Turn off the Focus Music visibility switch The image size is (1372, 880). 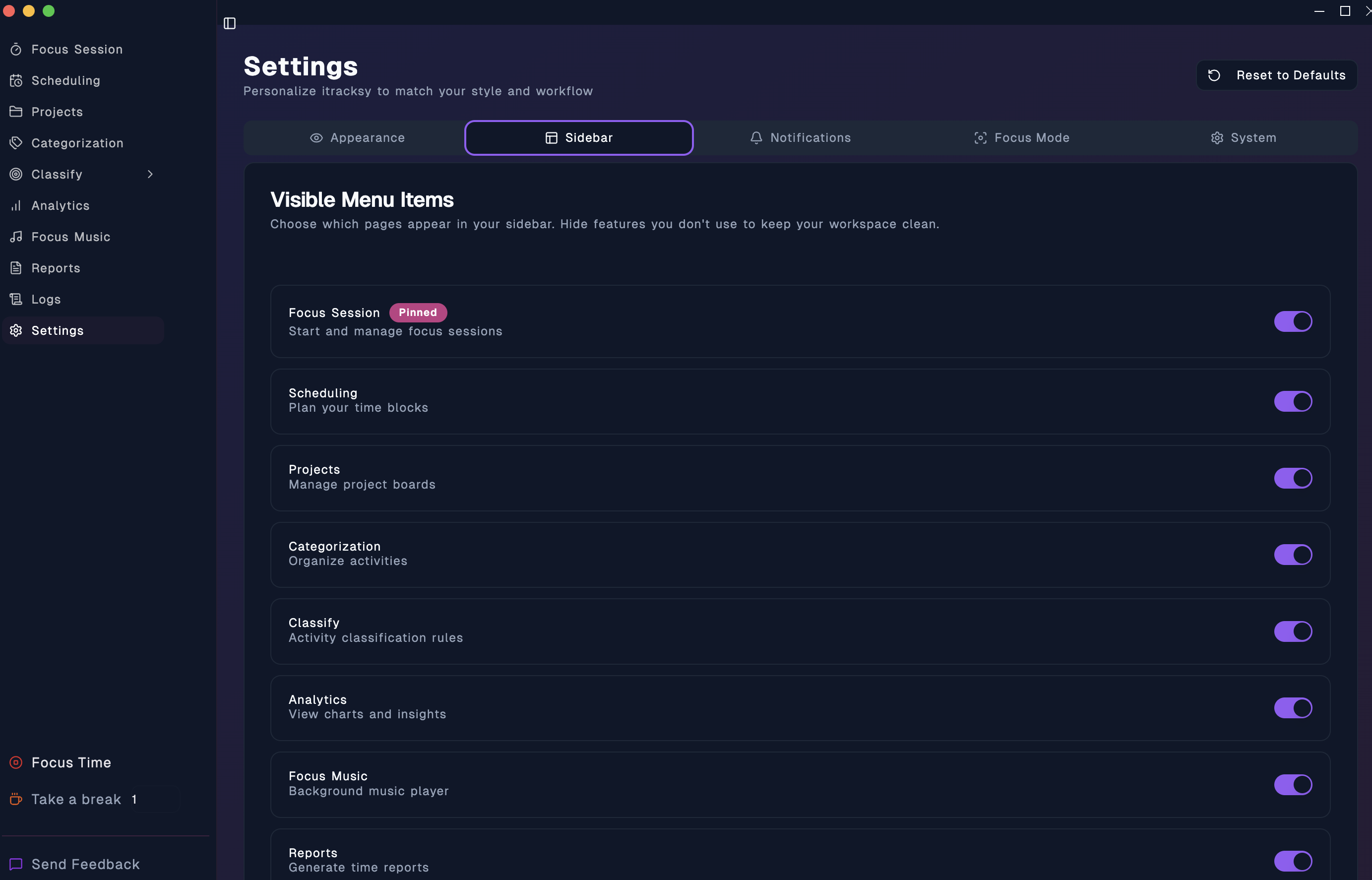pyautogui.click(x=1293, y=784)
